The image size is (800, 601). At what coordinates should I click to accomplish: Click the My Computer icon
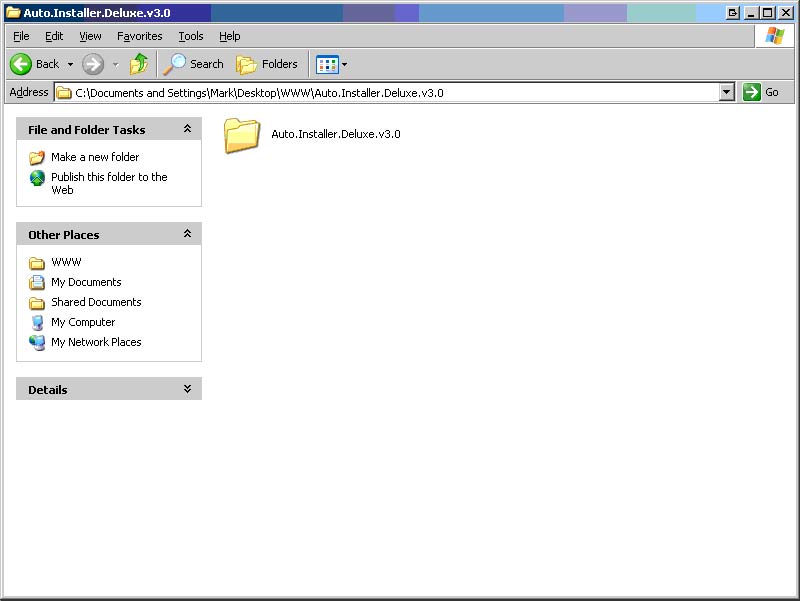click(x=37, y=322)
